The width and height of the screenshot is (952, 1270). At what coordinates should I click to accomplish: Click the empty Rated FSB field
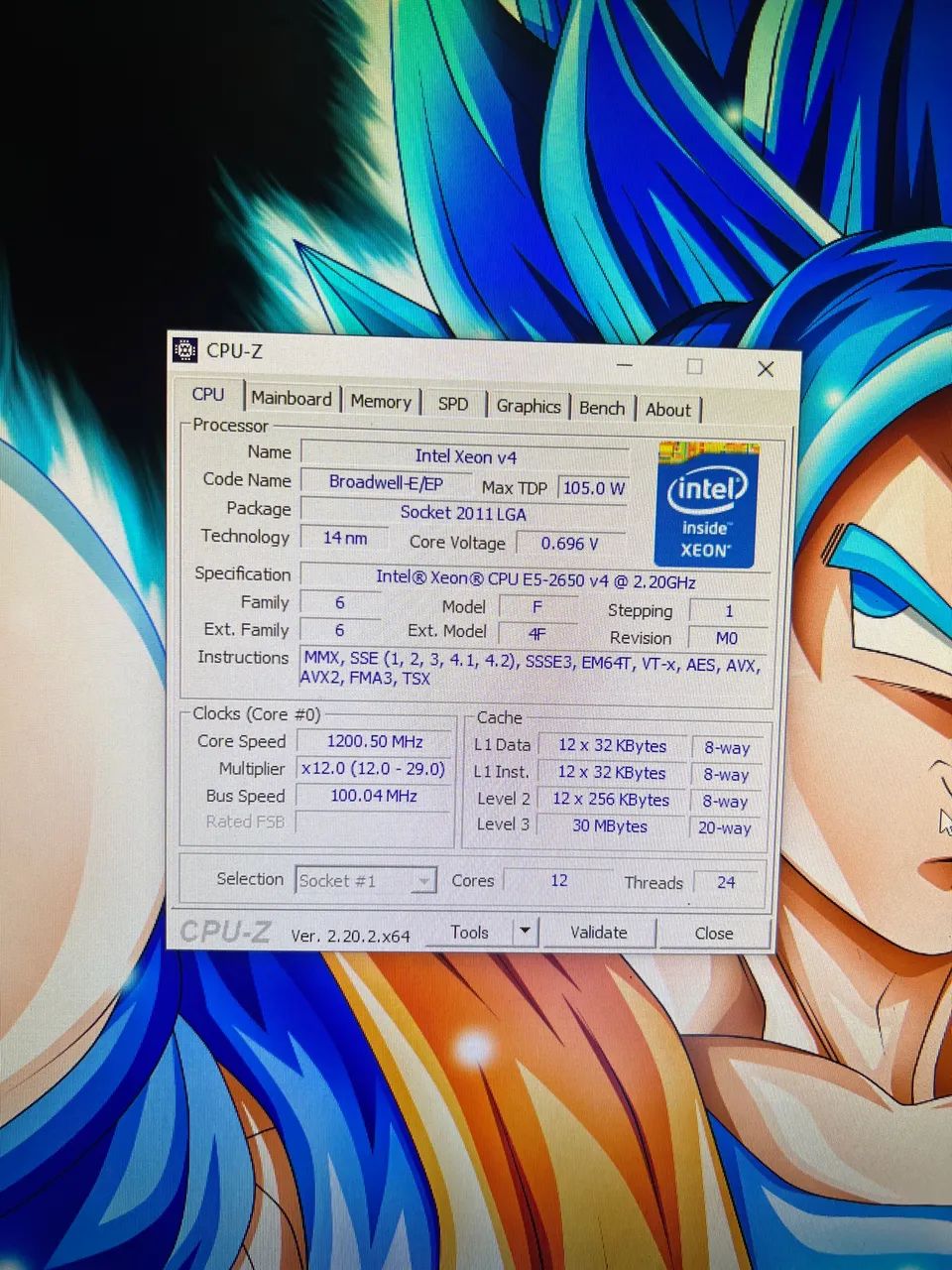tap(374, 822)
